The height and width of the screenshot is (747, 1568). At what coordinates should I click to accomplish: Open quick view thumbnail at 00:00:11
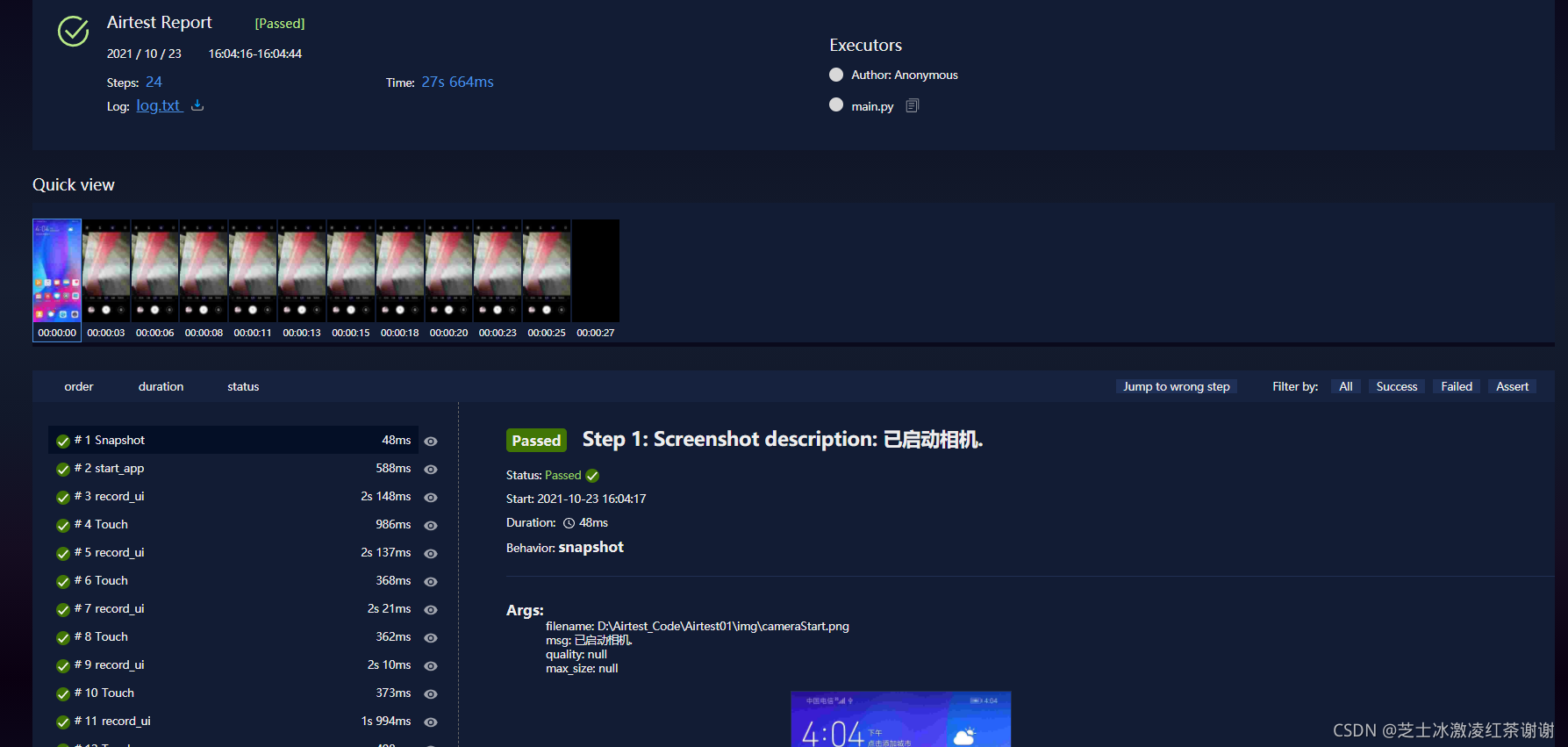click(253, 270)
